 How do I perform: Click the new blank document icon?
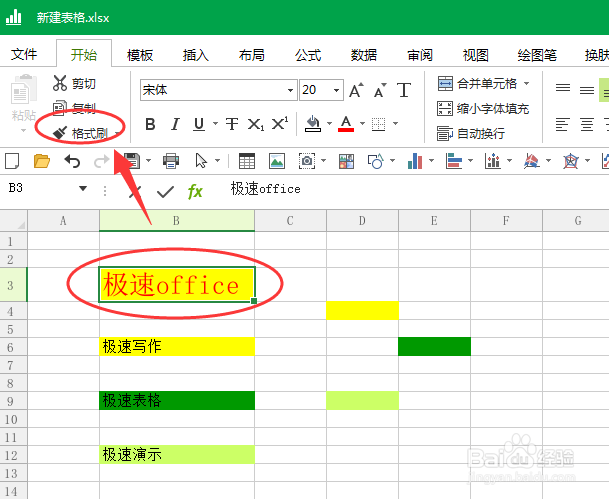[x=12, y=161]
